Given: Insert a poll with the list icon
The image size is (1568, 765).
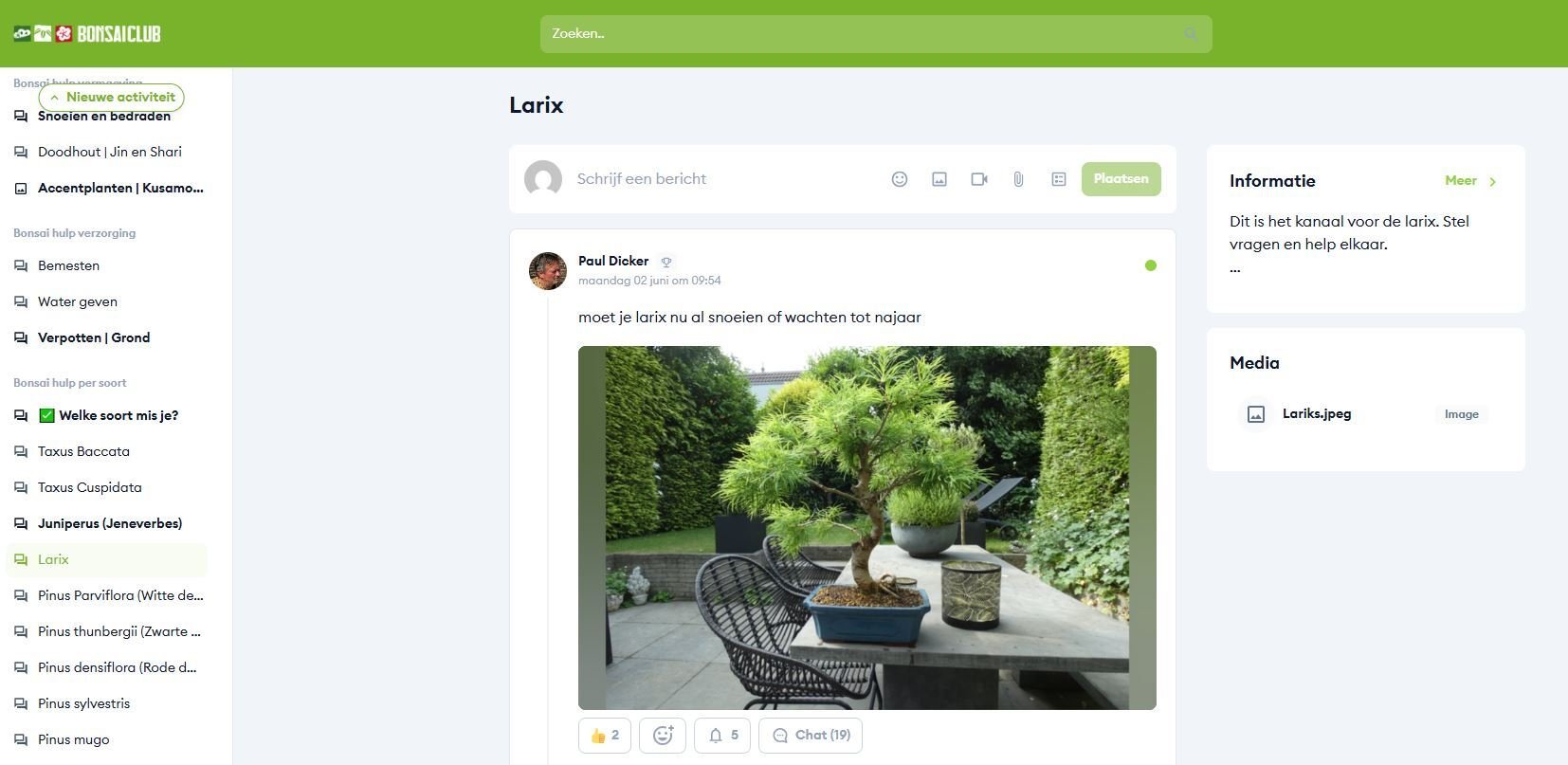Looking at the screenshot, I should coord(1059,179).
